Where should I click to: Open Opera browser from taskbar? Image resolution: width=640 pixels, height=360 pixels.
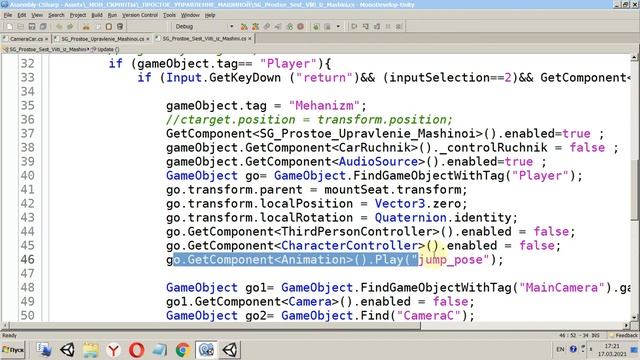pyautogui.click(x=136, y=350)
